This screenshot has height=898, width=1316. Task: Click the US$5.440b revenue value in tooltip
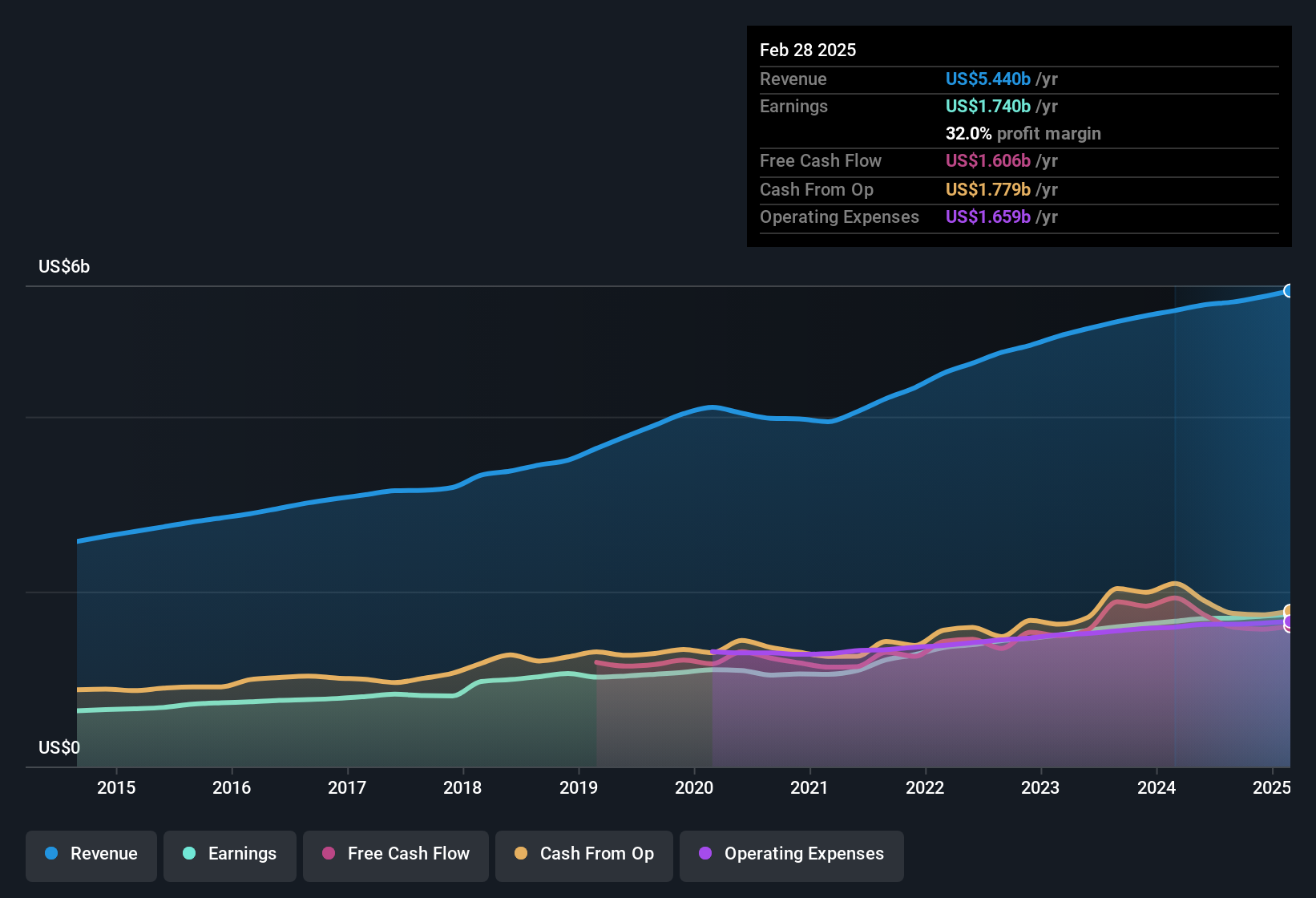coord(988,79)
